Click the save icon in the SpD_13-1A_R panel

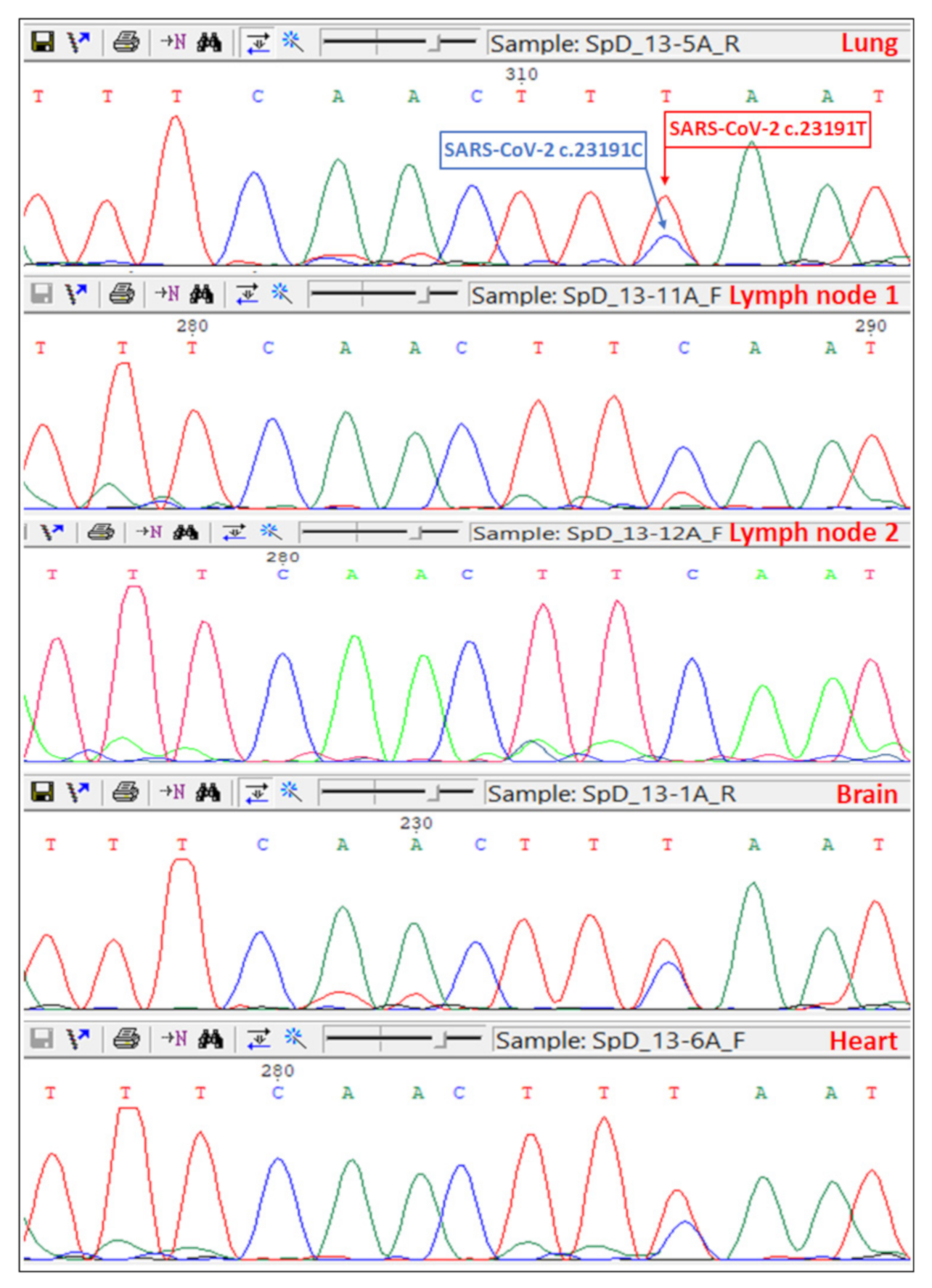tap(43, 792)
